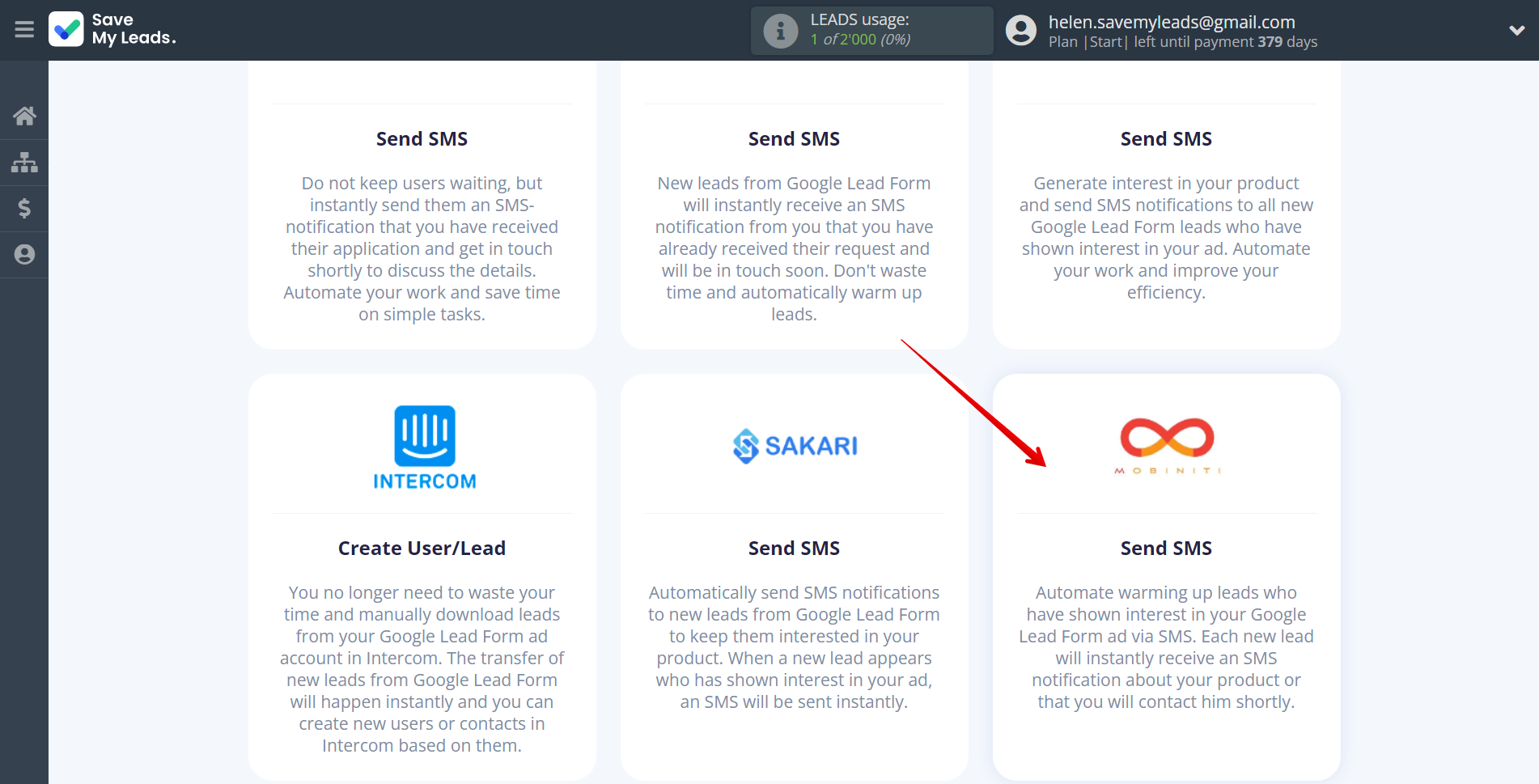Click the Mobiniti card description text
The image size is (1539, 784).
click(x=1166, y=647)
